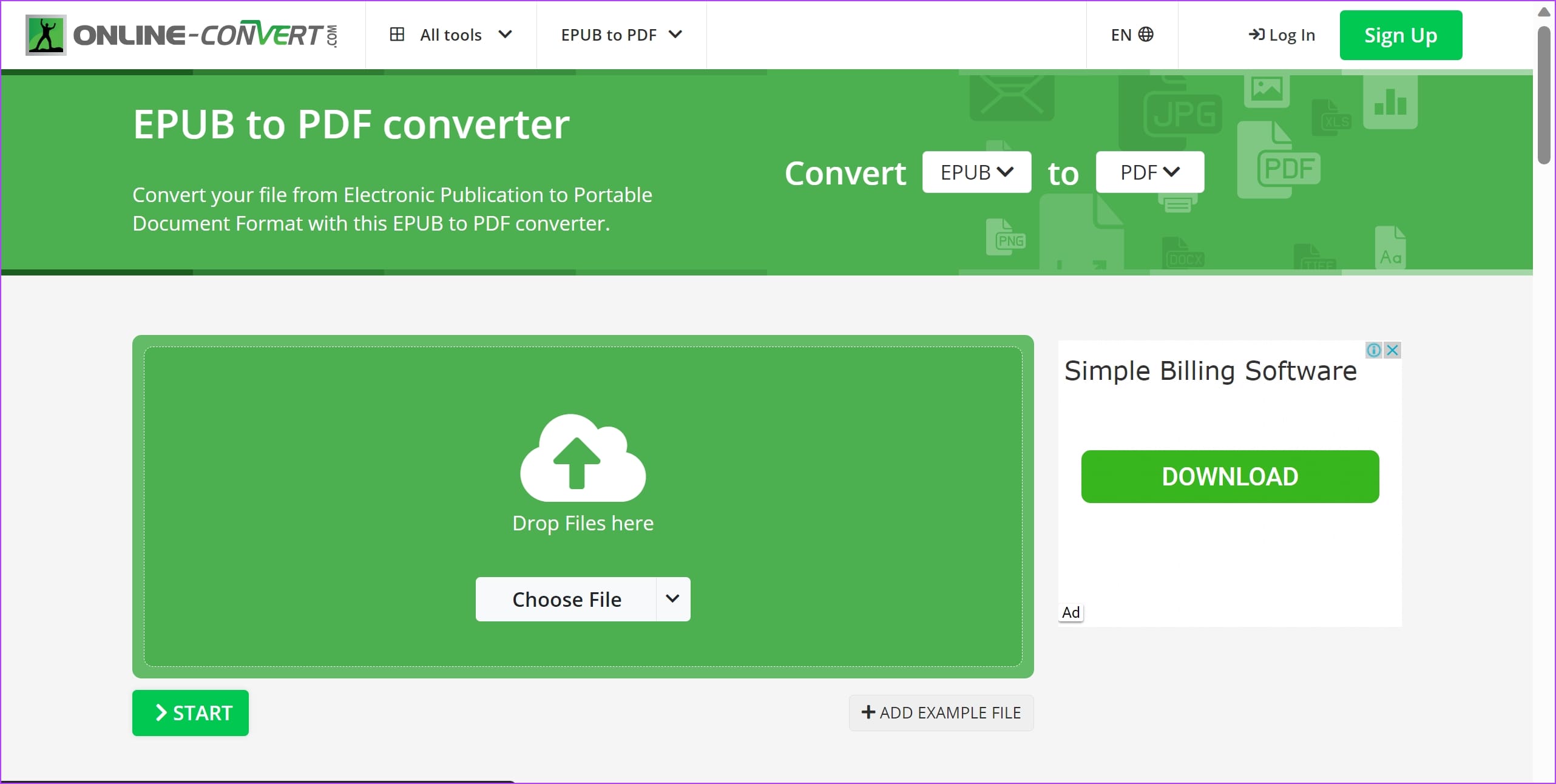1556x784 pixels.
Task: Click the START button
Action: tap(190, 713)
